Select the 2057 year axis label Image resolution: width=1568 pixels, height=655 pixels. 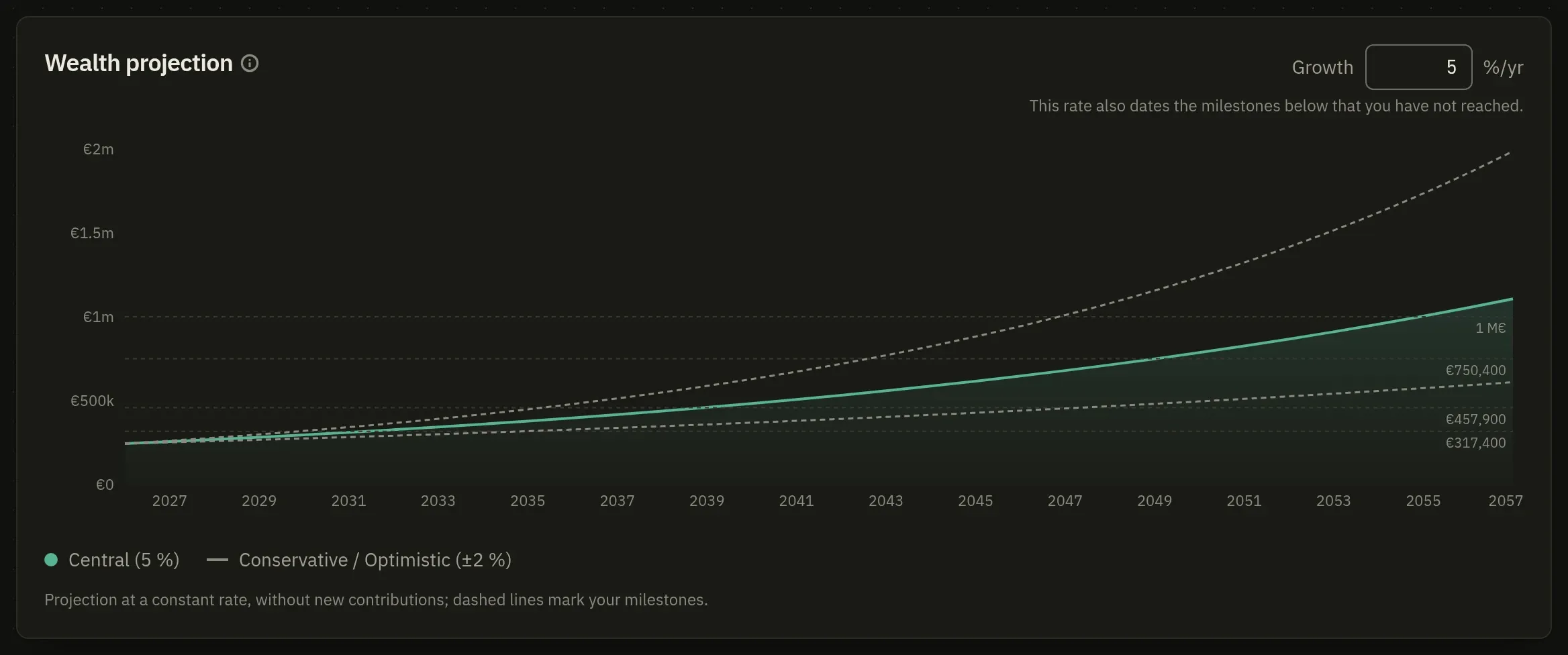[x=1506, y=501]
